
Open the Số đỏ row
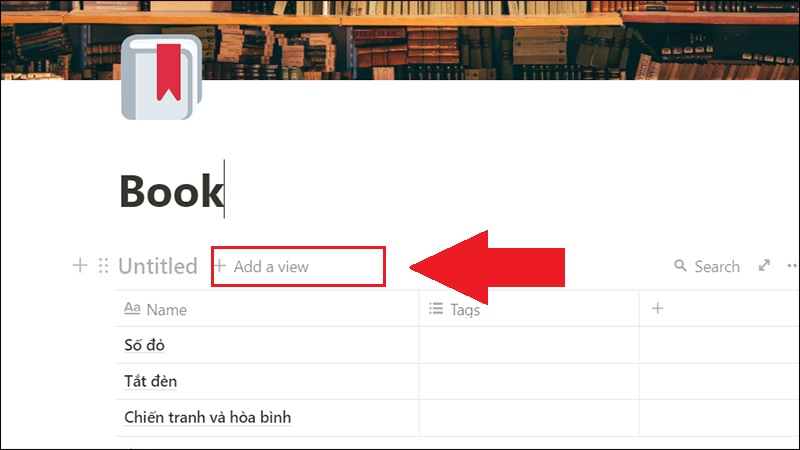click(144, 345)
